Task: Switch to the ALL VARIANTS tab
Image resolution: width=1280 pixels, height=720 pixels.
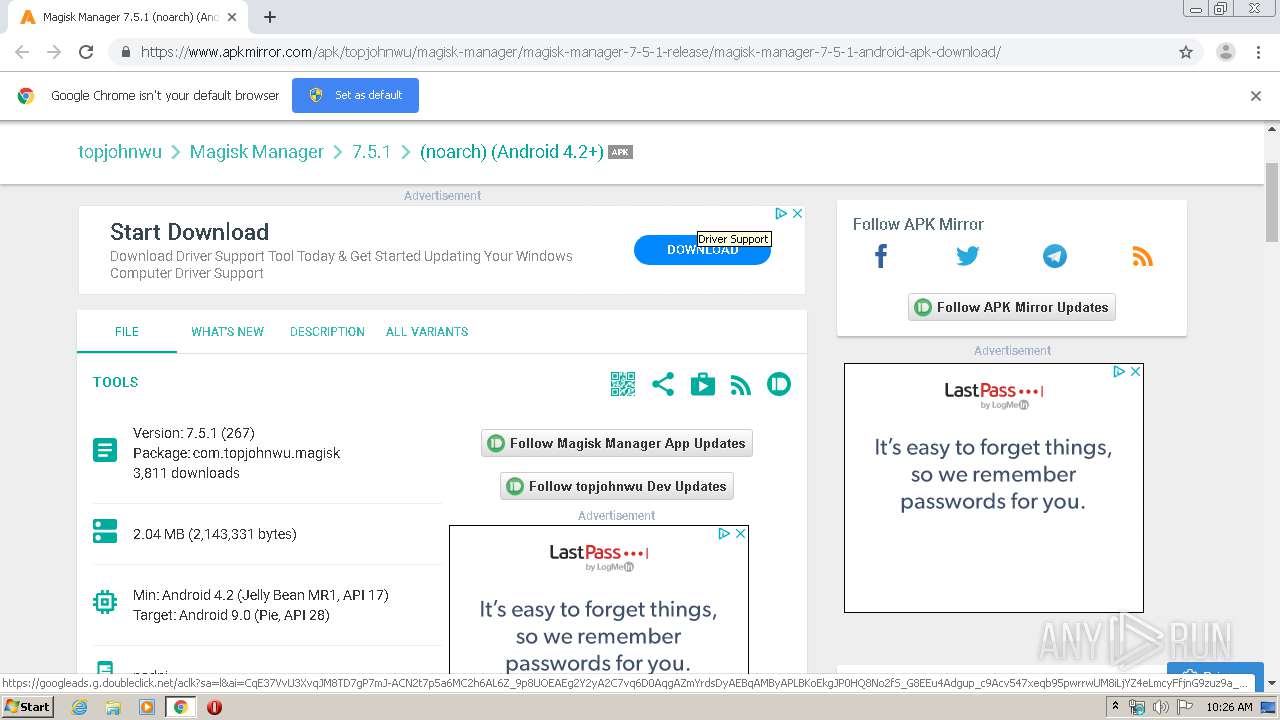Action: [x=427, y=331]
